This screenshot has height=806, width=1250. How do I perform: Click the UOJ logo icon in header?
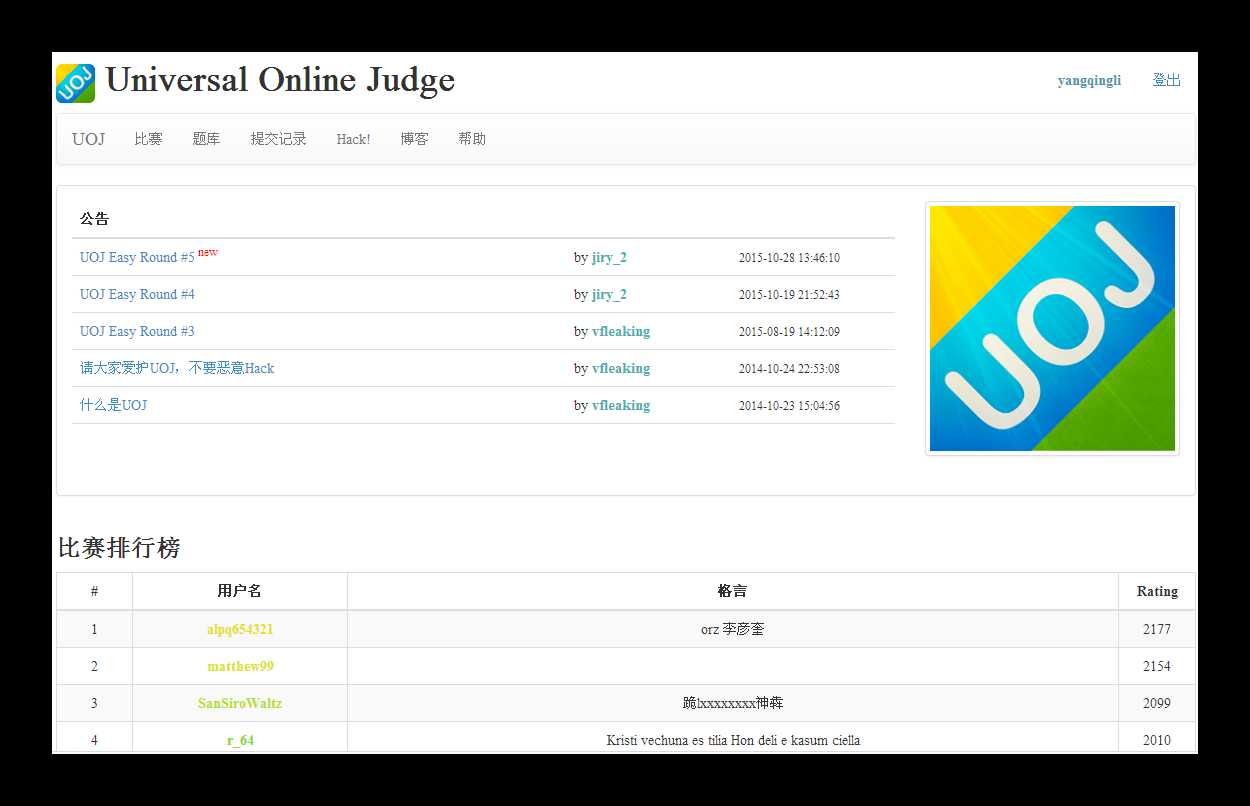(75, 83)
